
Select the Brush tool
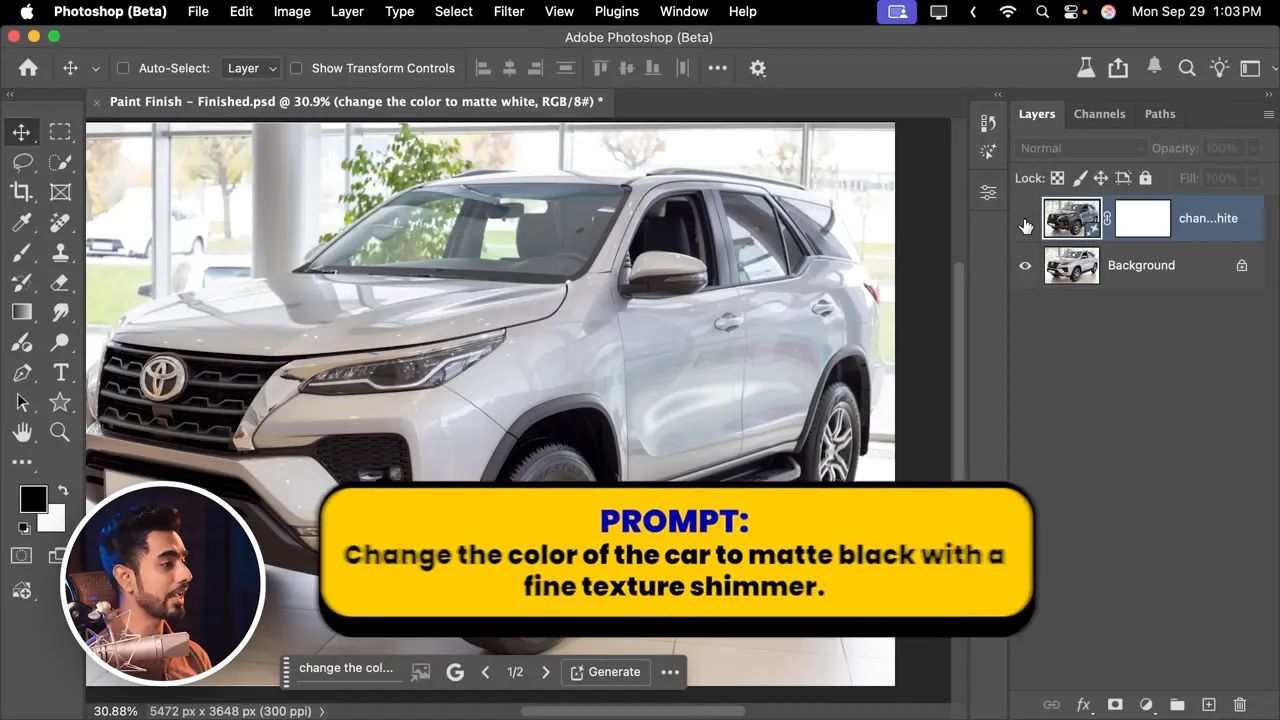point(21,252)
